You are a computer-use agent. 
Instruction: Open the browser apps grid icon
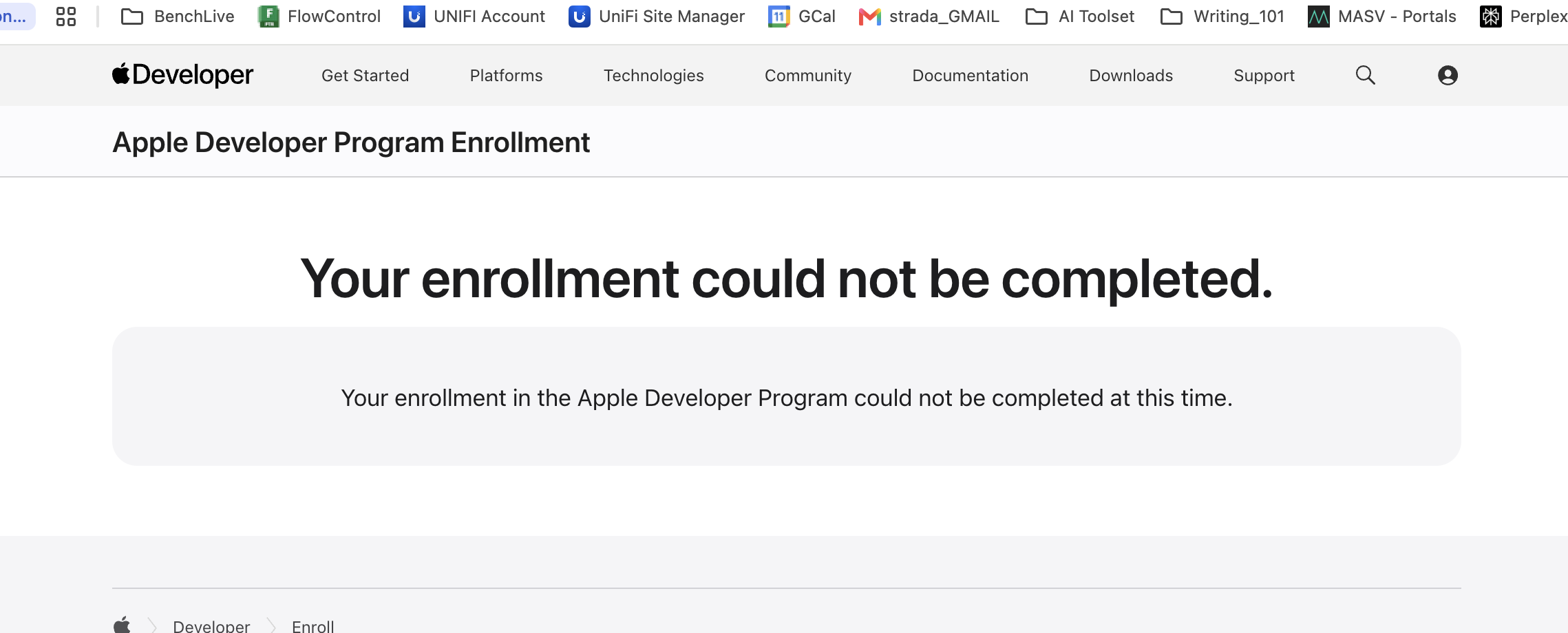[66, 17]
